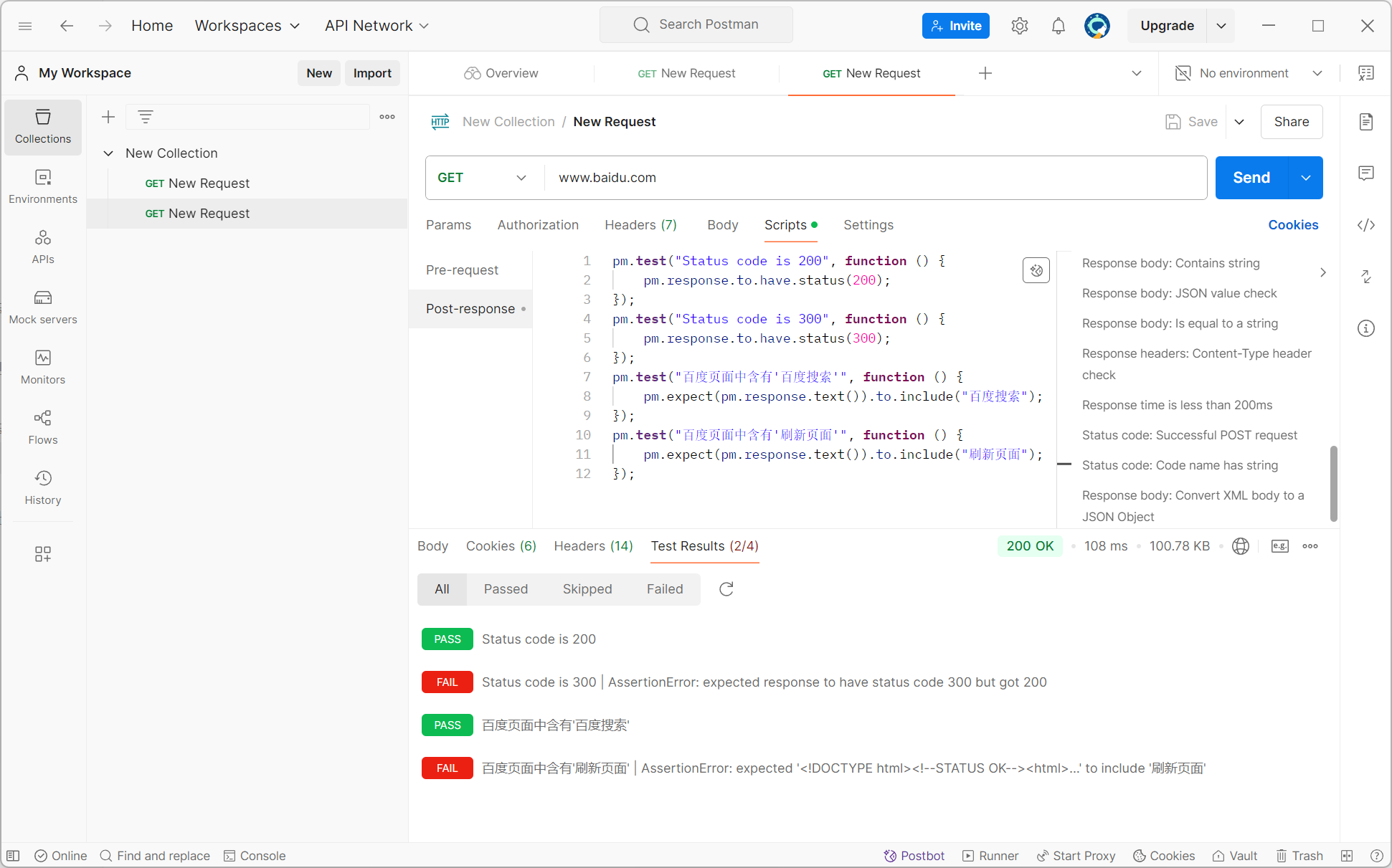Open help icon in status bar

click(x=1376, y=856)
